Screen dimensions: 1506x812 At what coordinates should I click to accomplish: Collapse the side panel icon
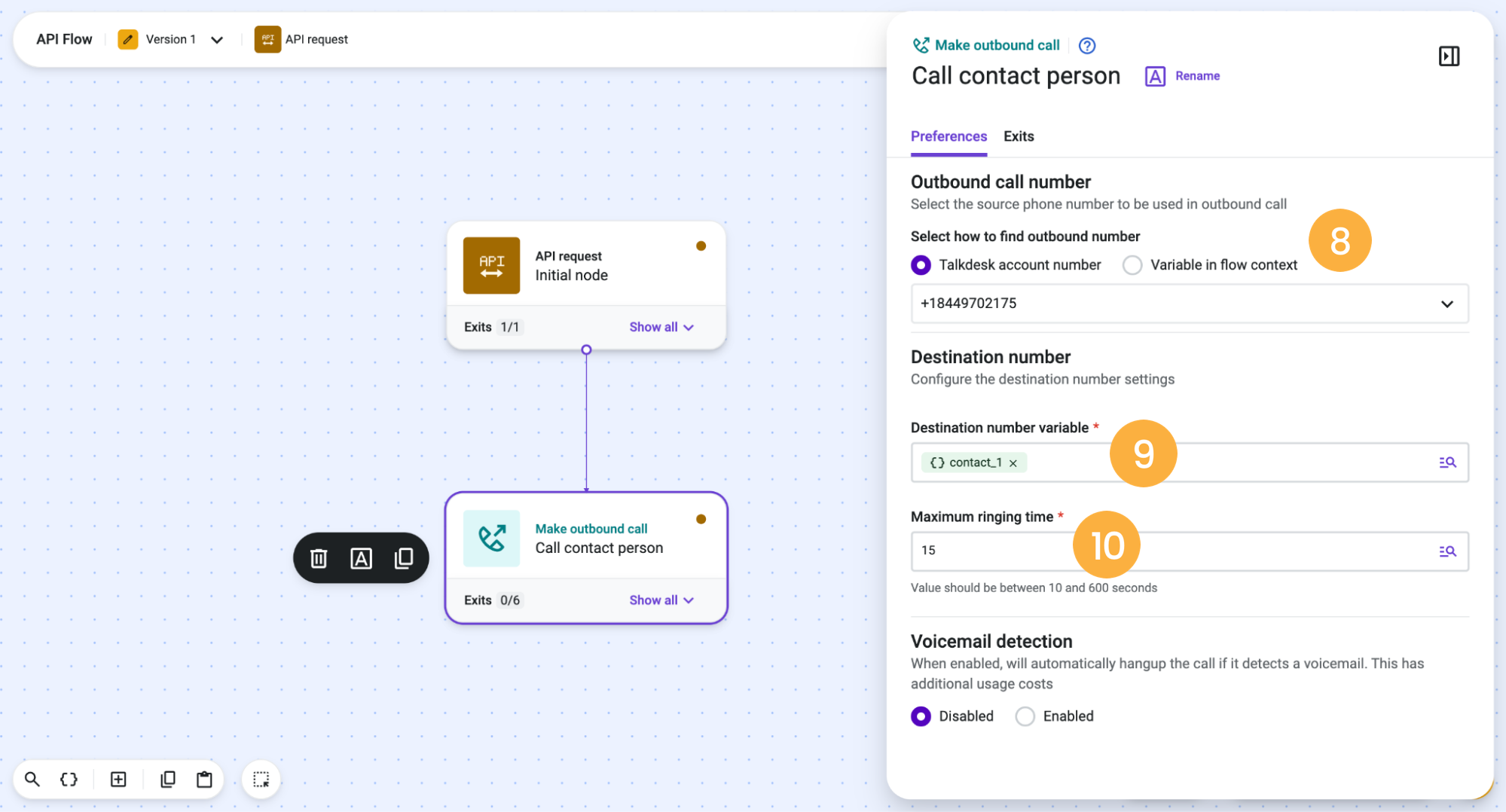pyautogui.click(x=1449, y=56)
